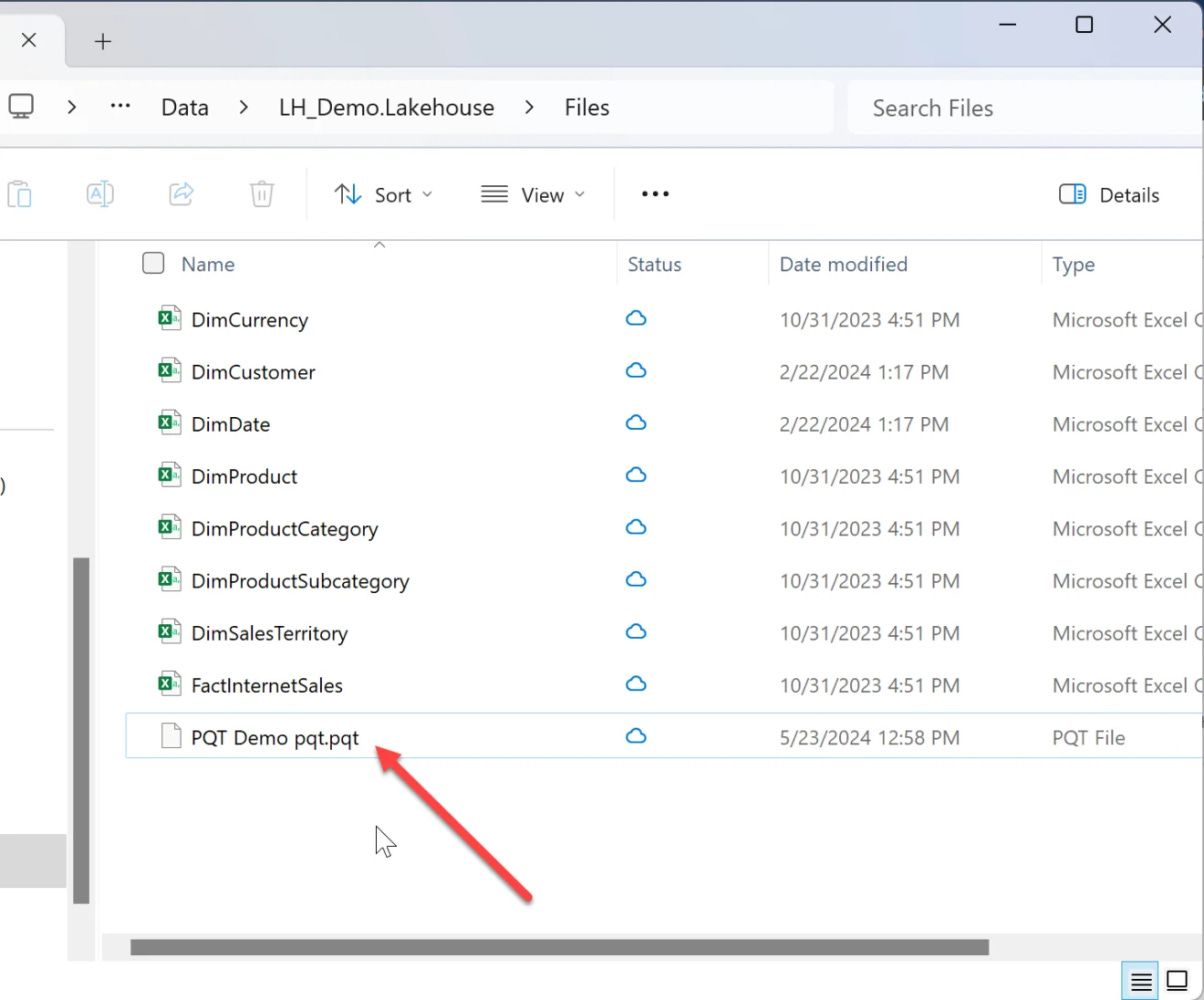Click cloud status icon for DimSalesTerritory
Image resolution: width=1204 pixels, height=1000 pixels.
coord(635,632)
